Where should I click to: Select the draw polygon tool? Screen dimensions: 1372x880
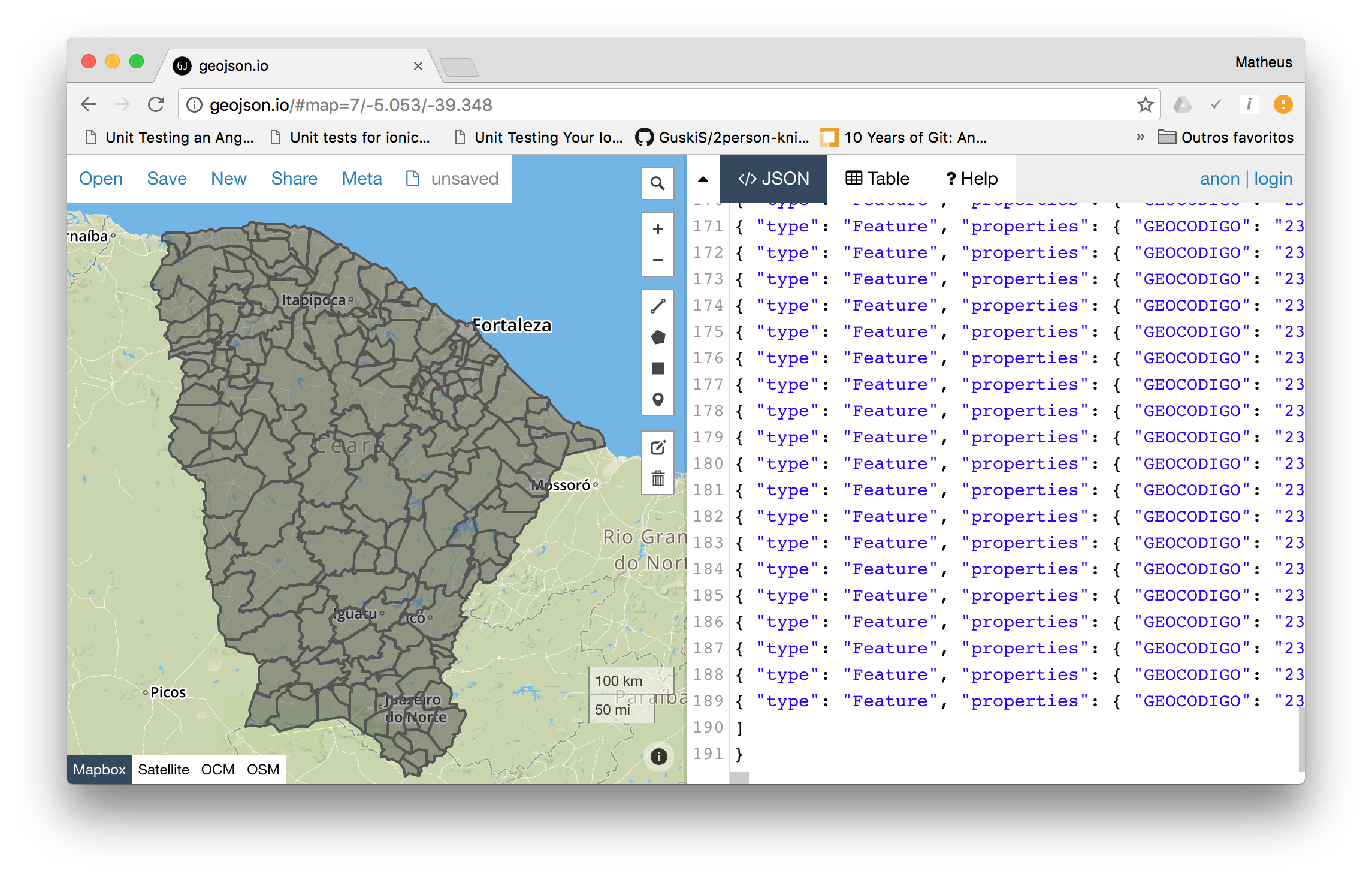[x=657, y=337]
